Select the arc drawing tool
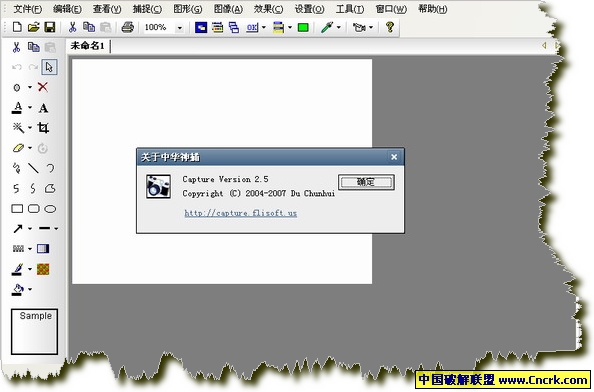 click(x=50, y=168)
